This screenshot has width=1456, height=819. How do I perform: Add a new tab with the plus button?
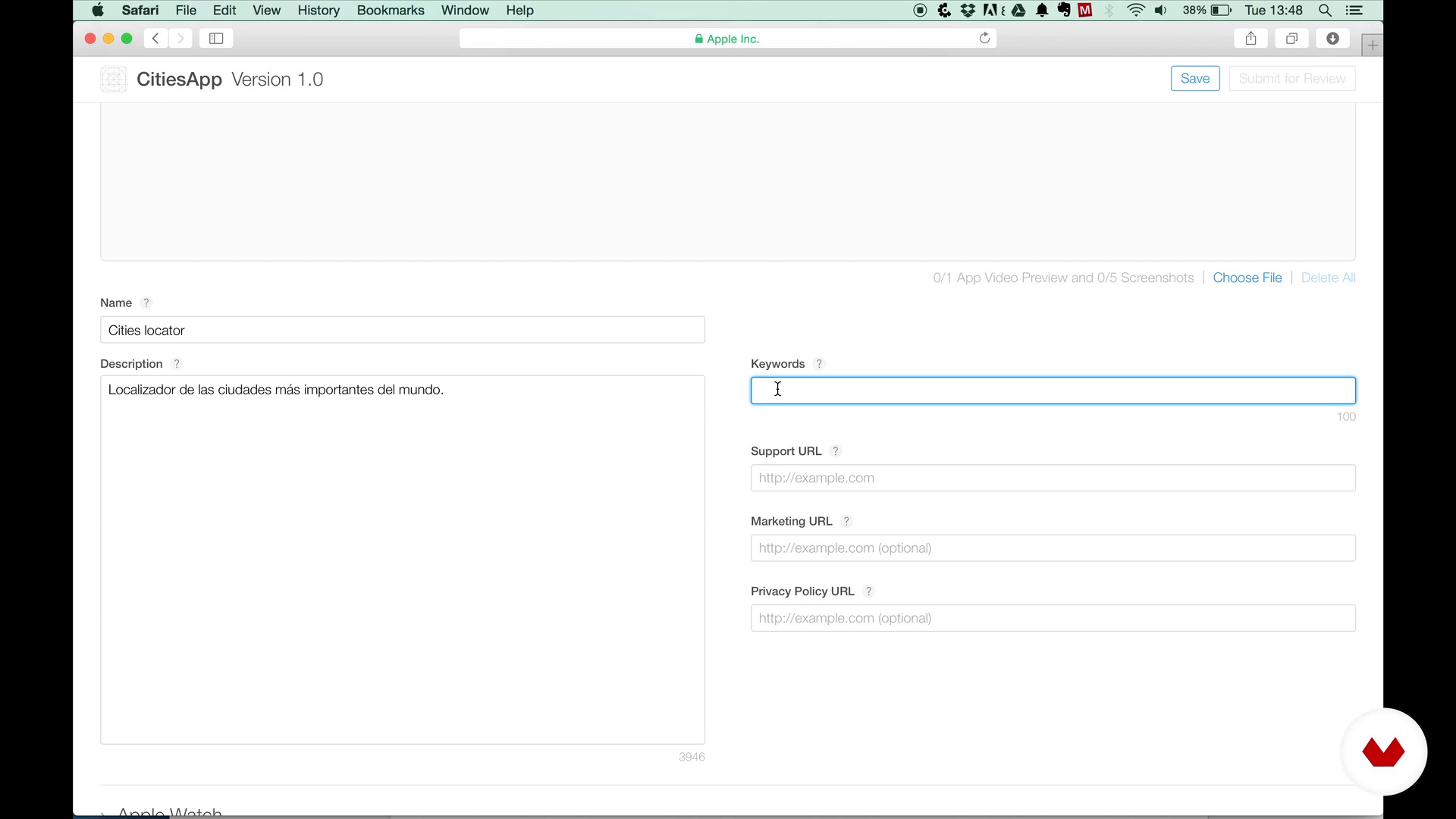click(1372, 45)
